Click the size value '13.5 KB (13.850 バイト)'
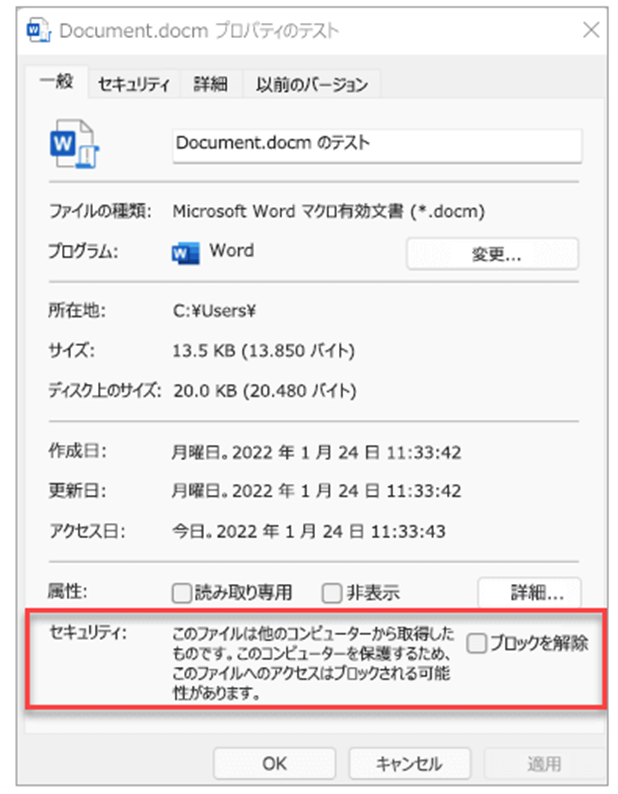 click(x=263, y=350)
